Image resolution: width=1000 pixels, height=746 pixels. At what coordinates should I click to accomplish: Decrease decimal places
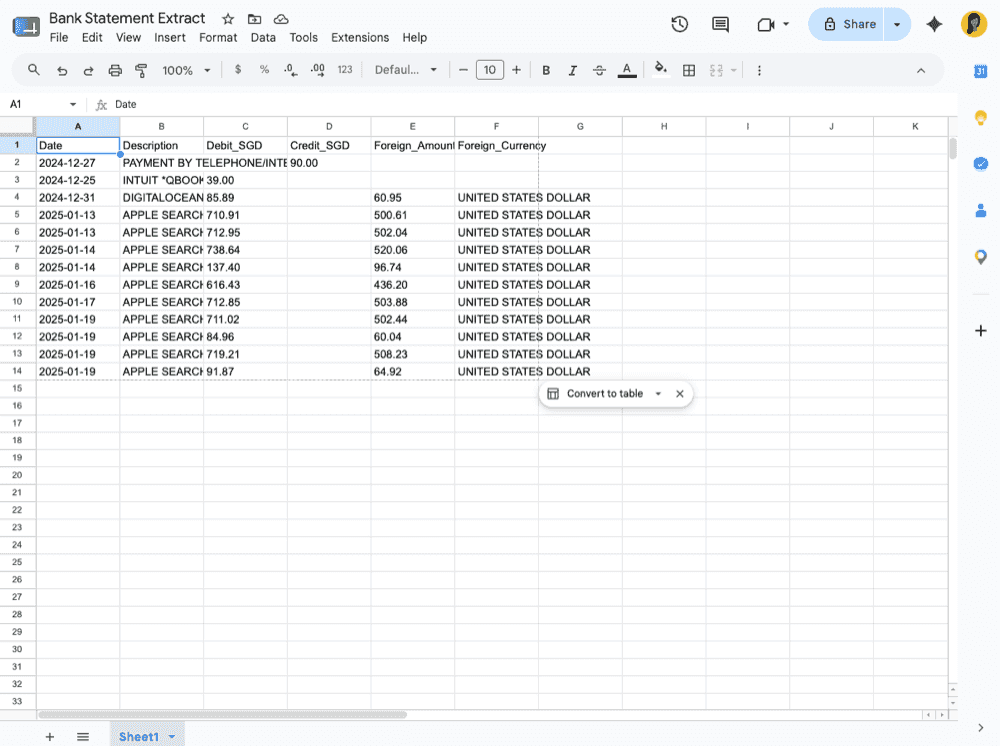tap(291, 70)
